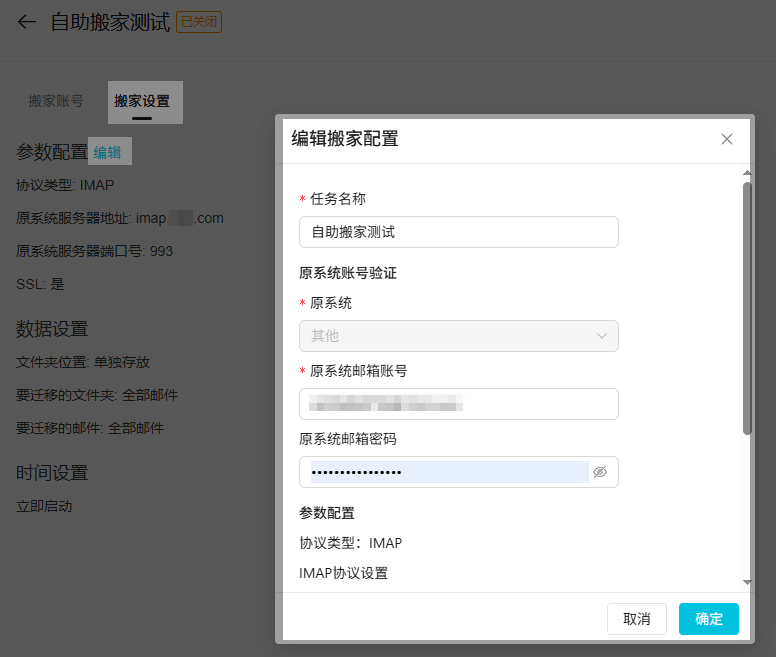Click the 已关闭 status tag
This screenshot has width=776, height=657.
(199, 22)
